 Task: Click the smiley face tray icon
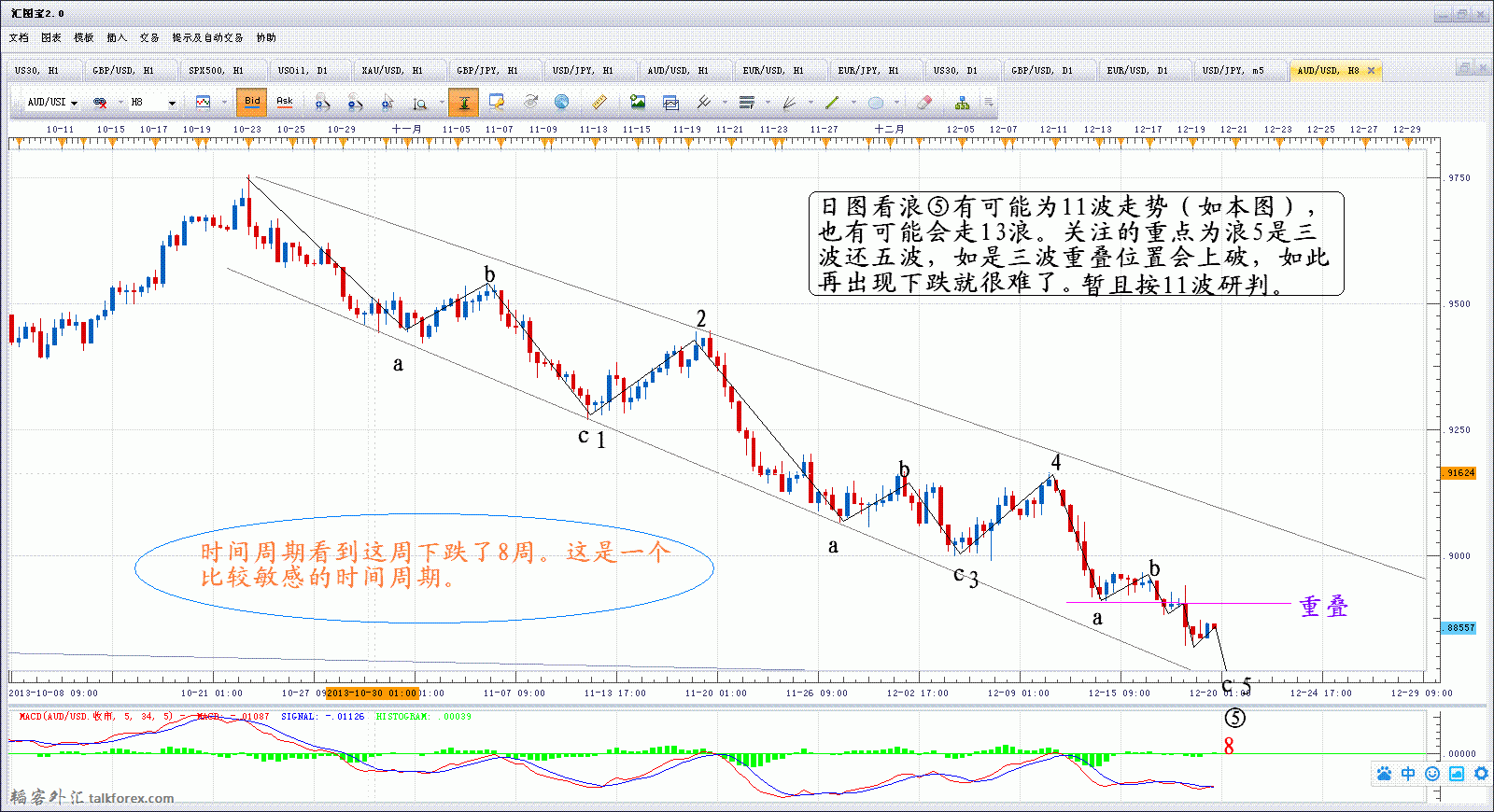(x=1432, y=774)
